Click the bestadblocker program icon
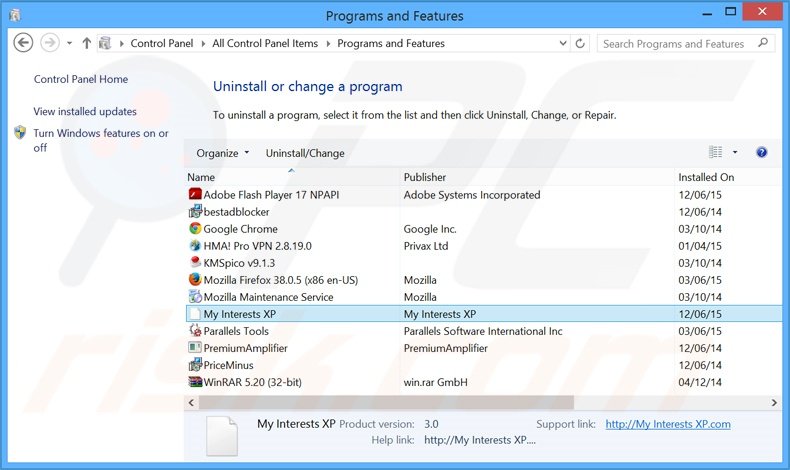This screenshot has width=790, height=470. click(x=195, y=212)
